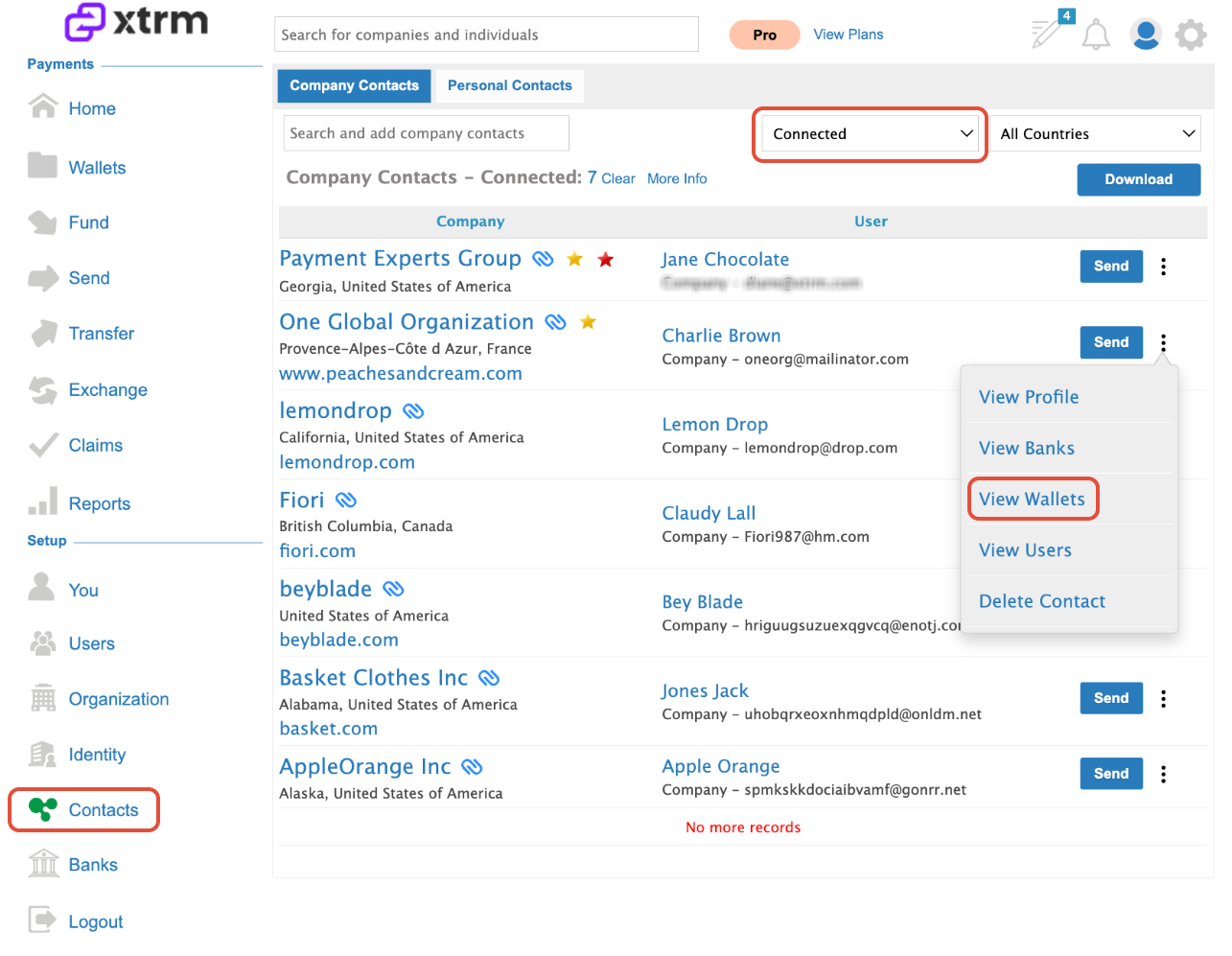Choose View Users from the menu
The height and width of the screenshot is (956, 1232).
point(1026,550)
